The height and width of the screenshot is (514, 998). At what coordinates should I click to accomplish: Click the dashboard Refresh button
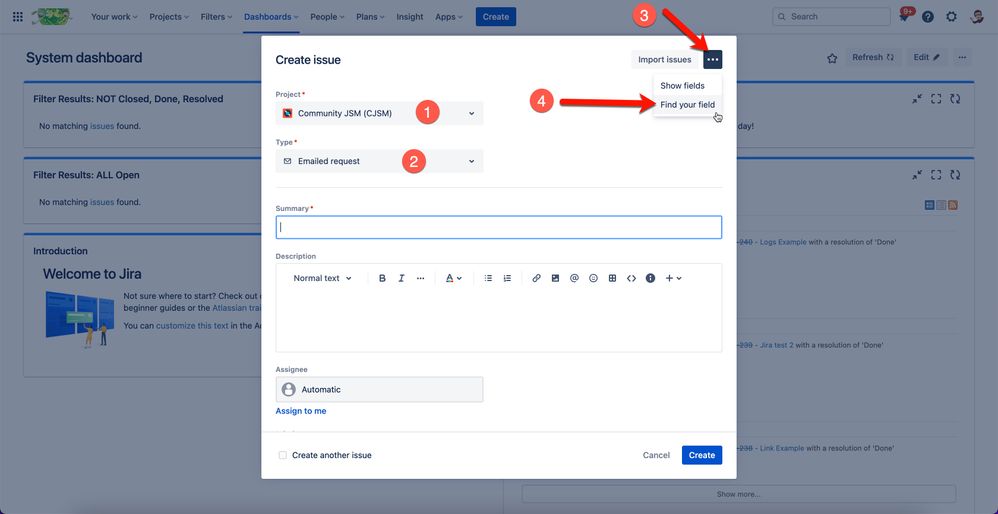click(x=873, y=57)
